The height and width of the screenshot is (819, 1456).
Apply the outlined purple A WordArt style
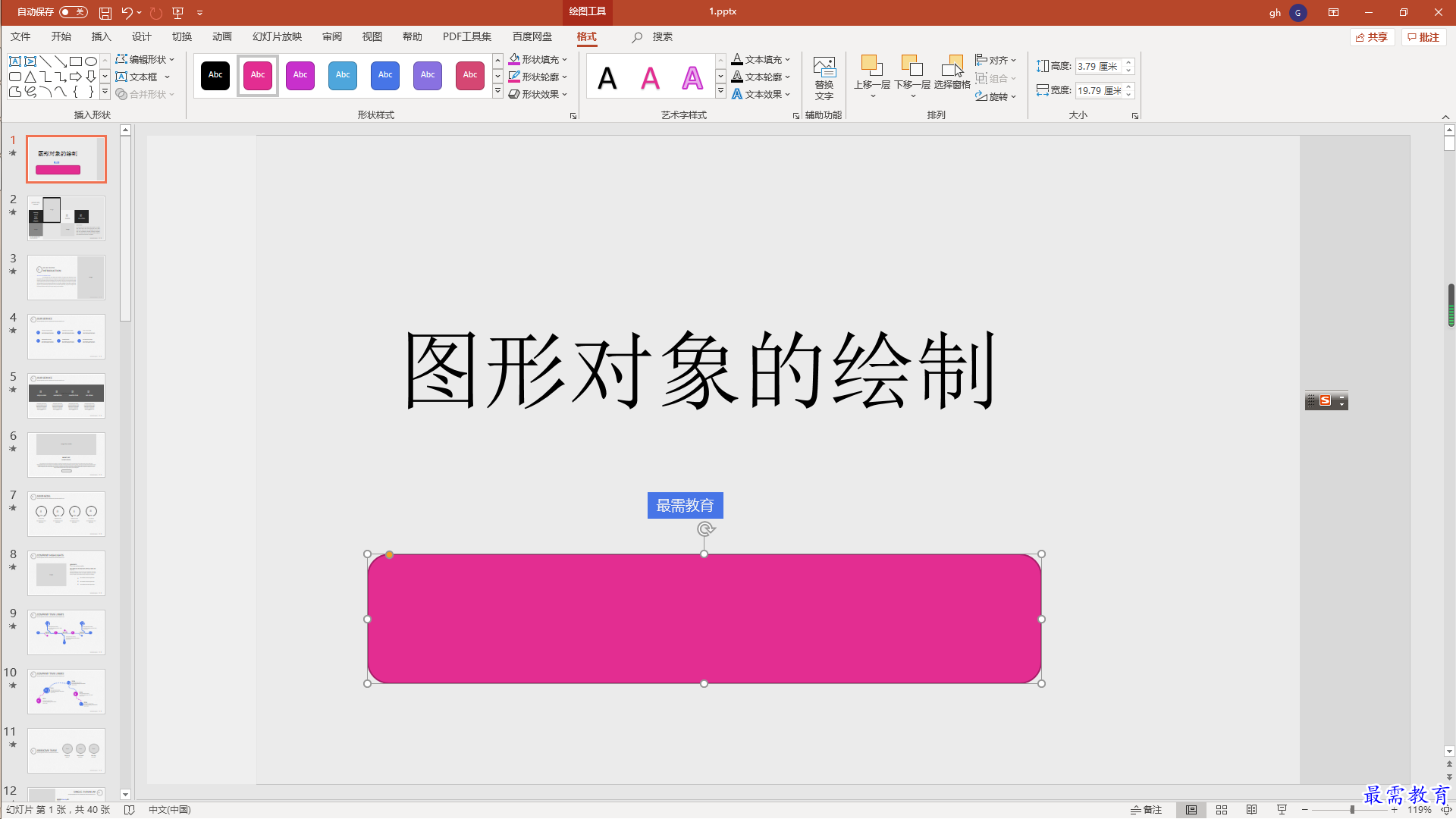pos(692,77)
